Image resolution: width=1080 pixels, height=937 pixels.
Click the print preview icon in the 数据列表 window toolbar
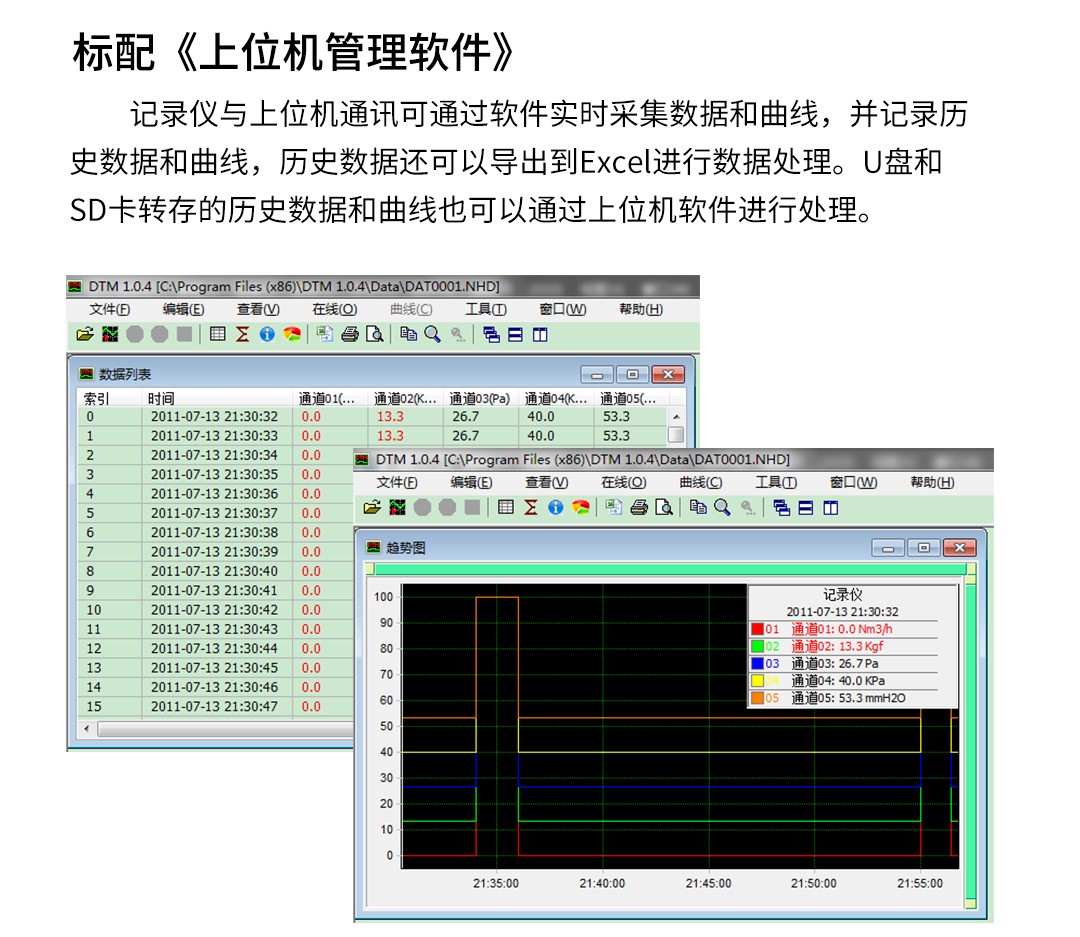374,335
